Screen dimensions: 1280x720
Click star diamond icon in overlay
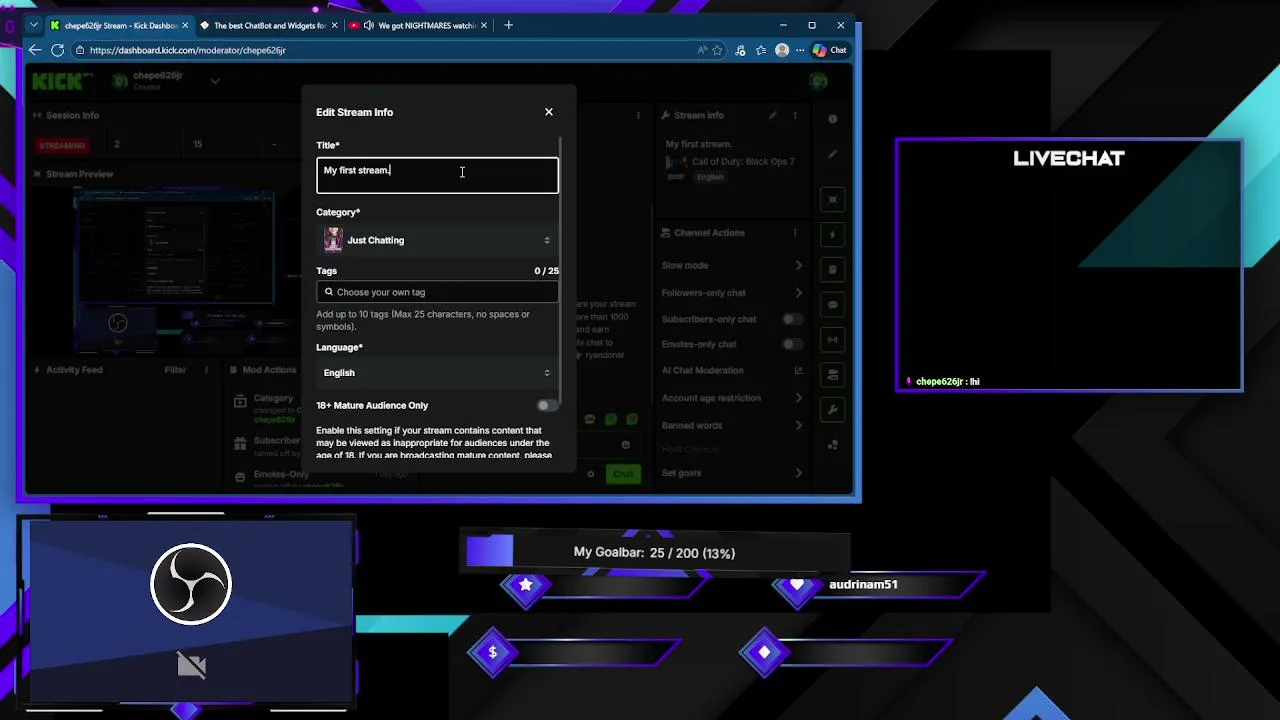coord(526,586)
